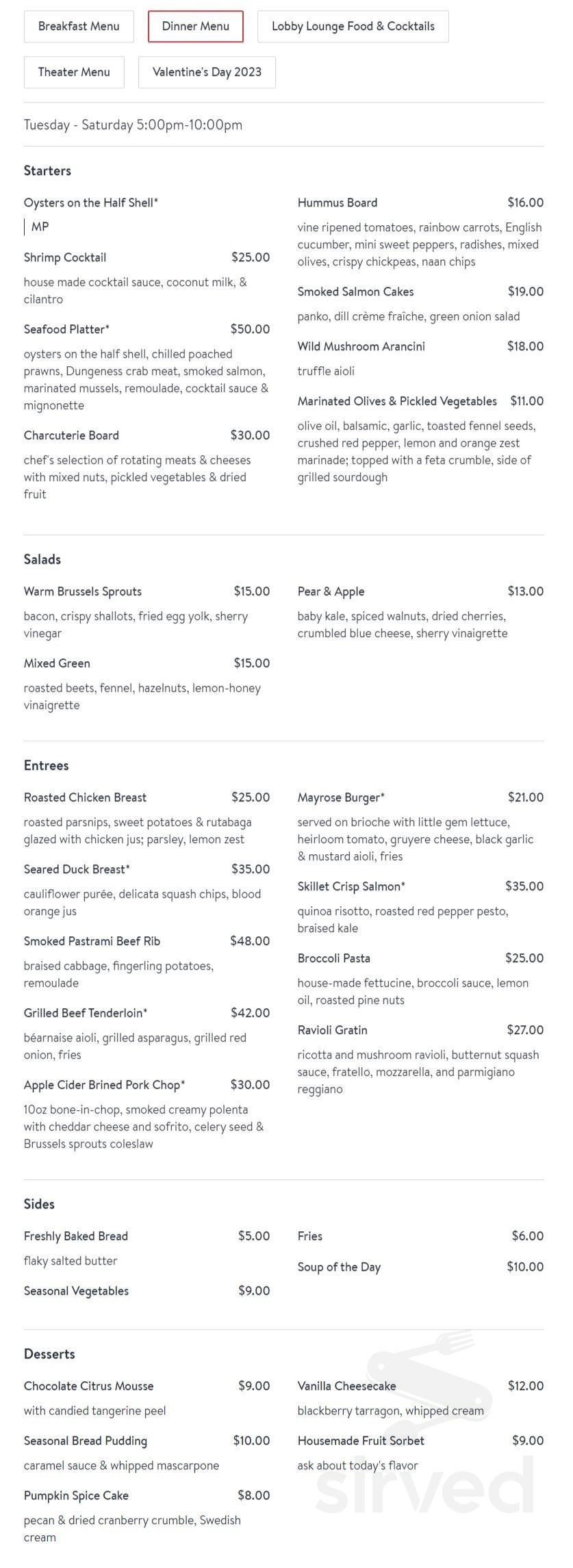Select the Warm Brussels Sprouts salad

pyautogui.click(x=82, y=591)
